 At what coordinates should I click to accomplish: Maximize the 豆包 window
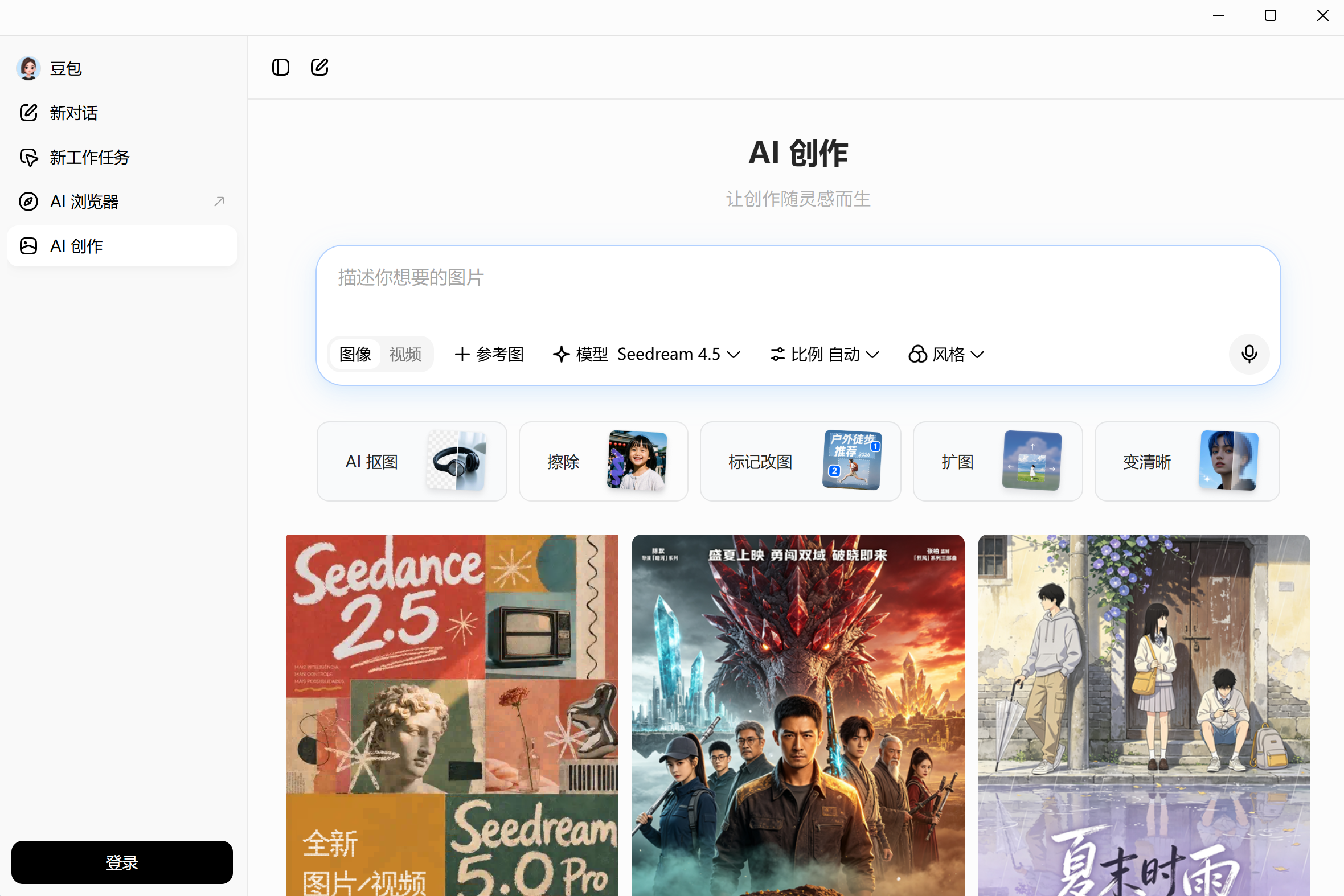point(1271,15)
